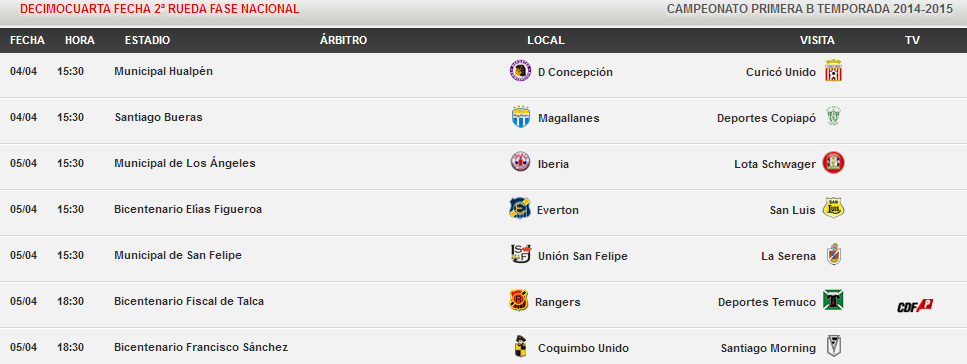Click the San Luis team crest
The width and height of the screenshot is (967, 364).
point(834,208)
